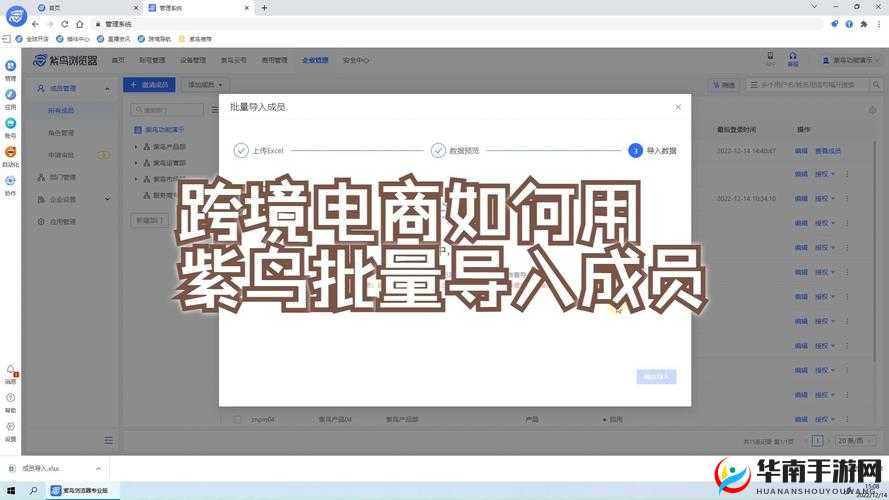Select 部门管理 in the sidebar

[62, 177]
